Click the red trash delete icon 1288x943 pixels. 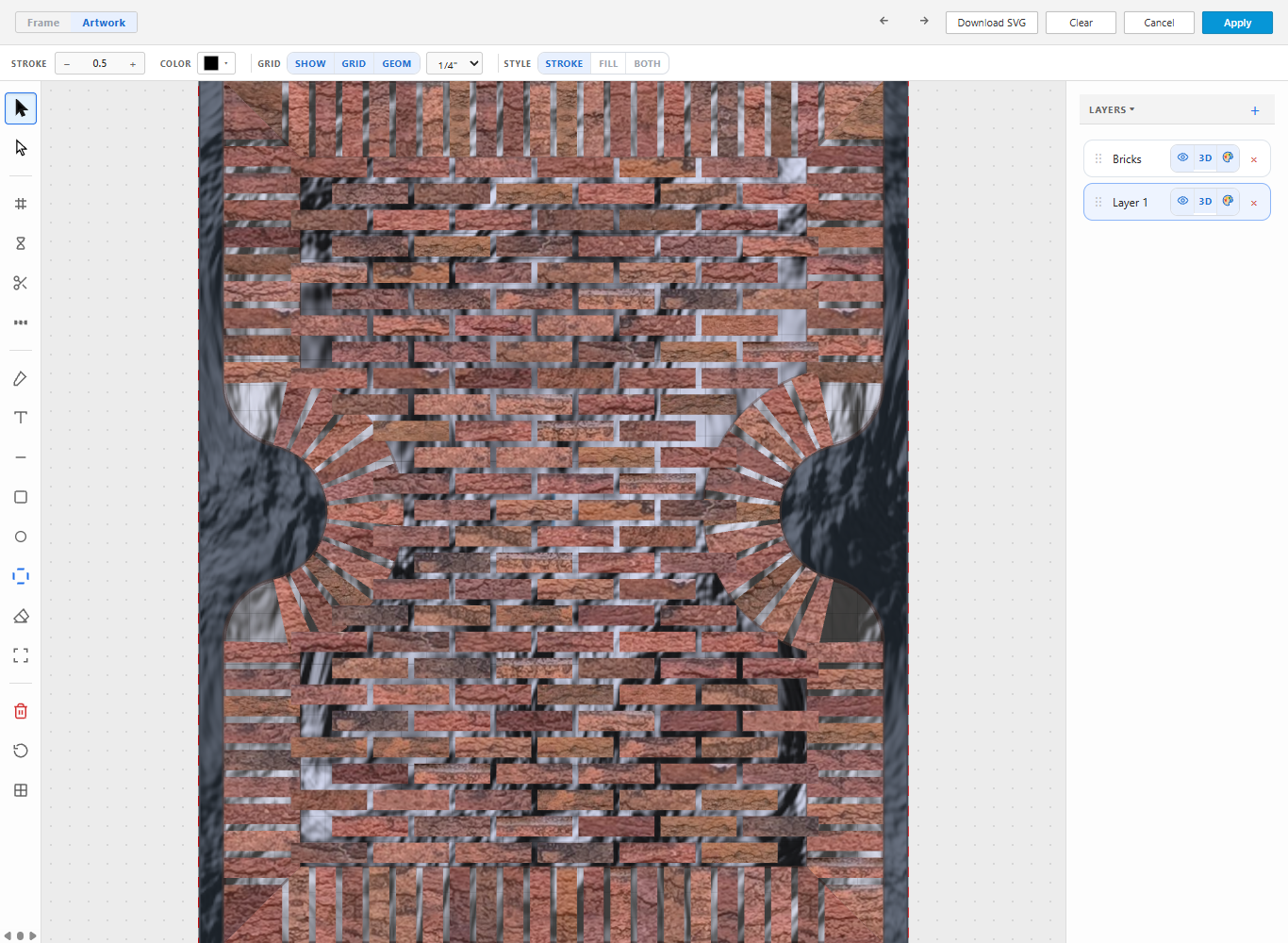(x=21, y=711)
